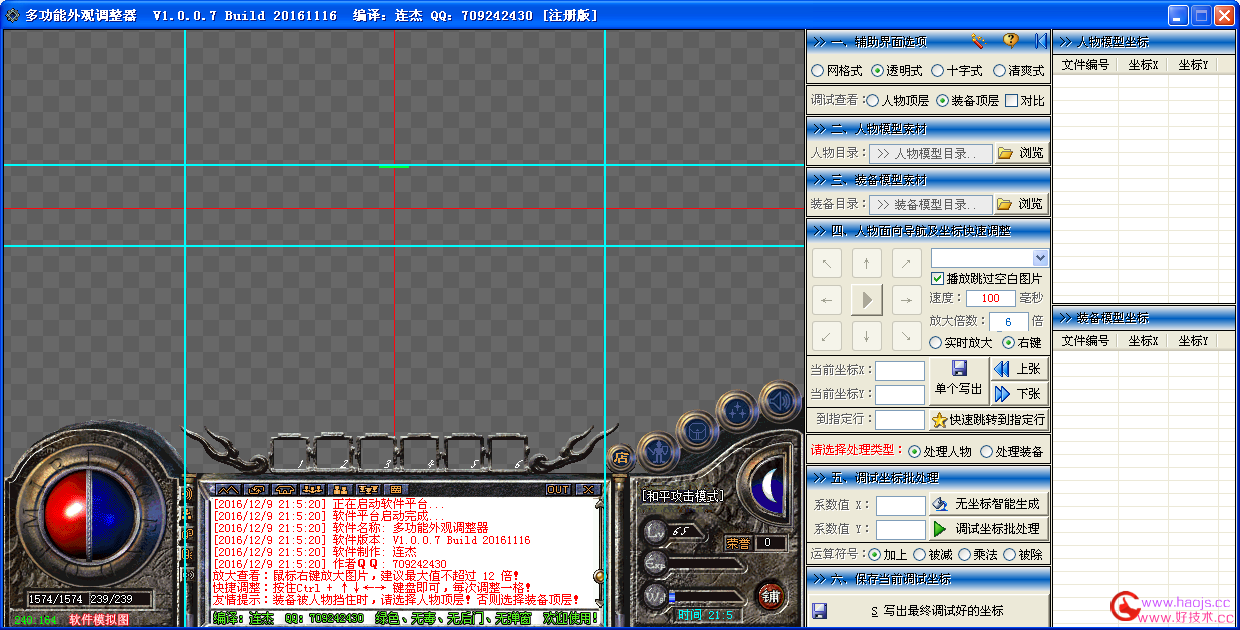Choose 装备顶层 equipment top layer
Screen dimensions: 1240x630
[967, 101]
